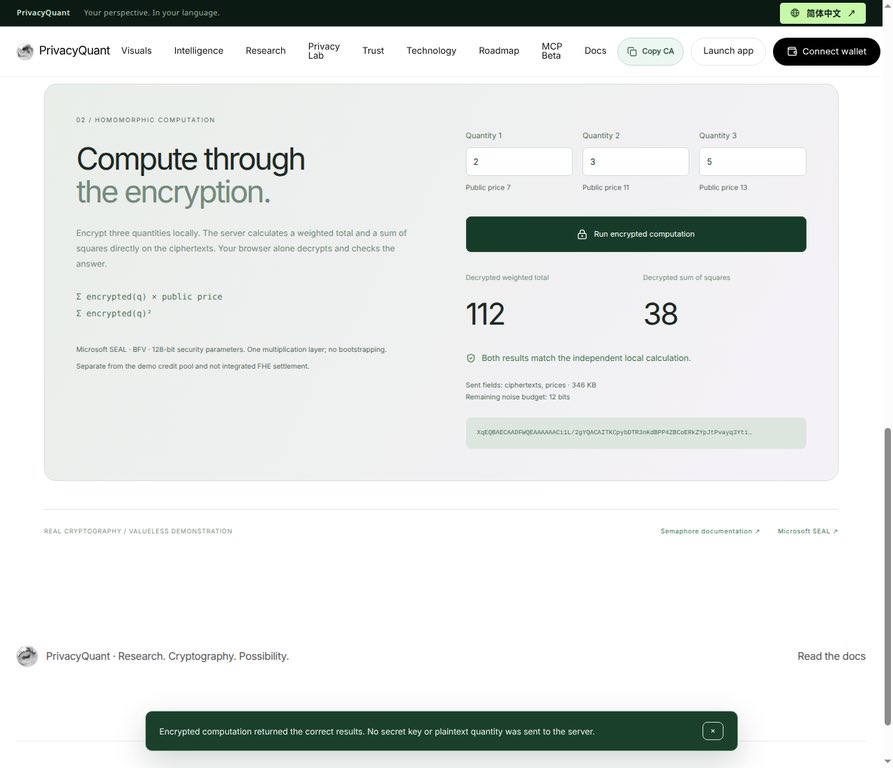
Task: Open the Trust nav item
Action: 373,51
